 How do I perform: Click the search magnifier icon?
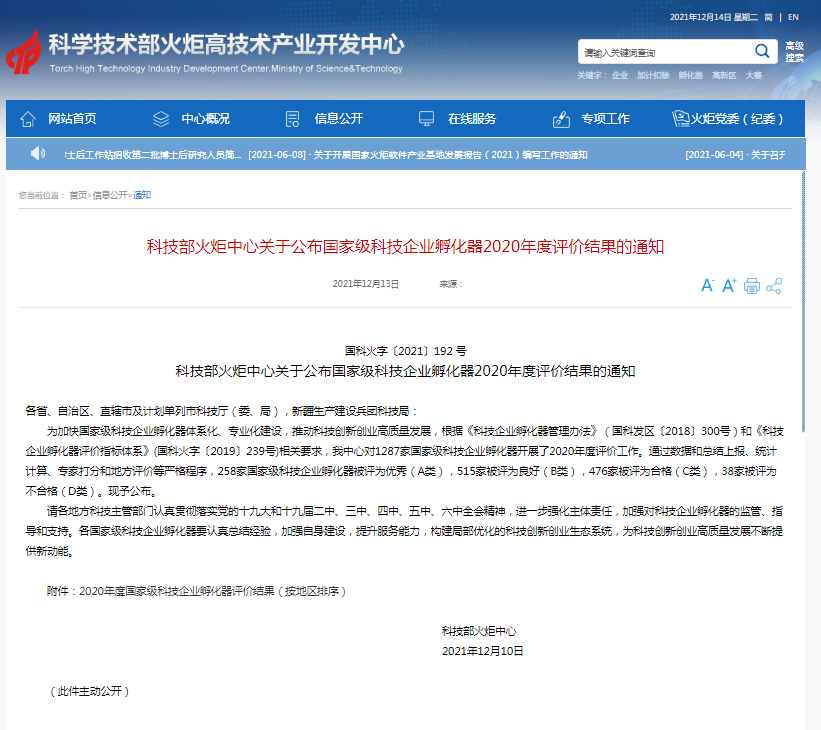point(762,51)
